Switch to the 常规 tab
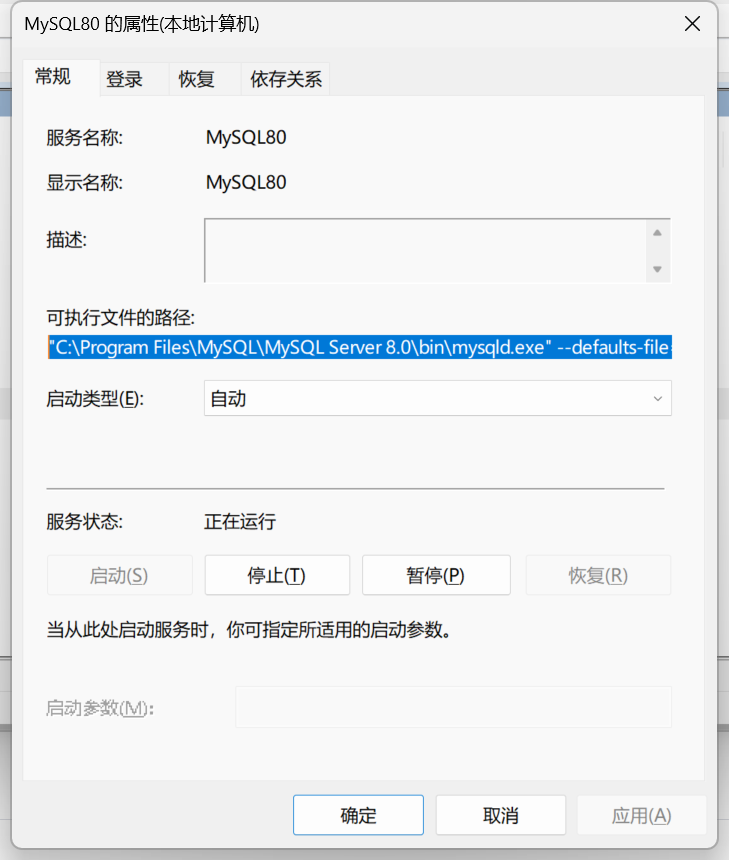The height and width of the screenshot is (860, 729). coord(53,77)
